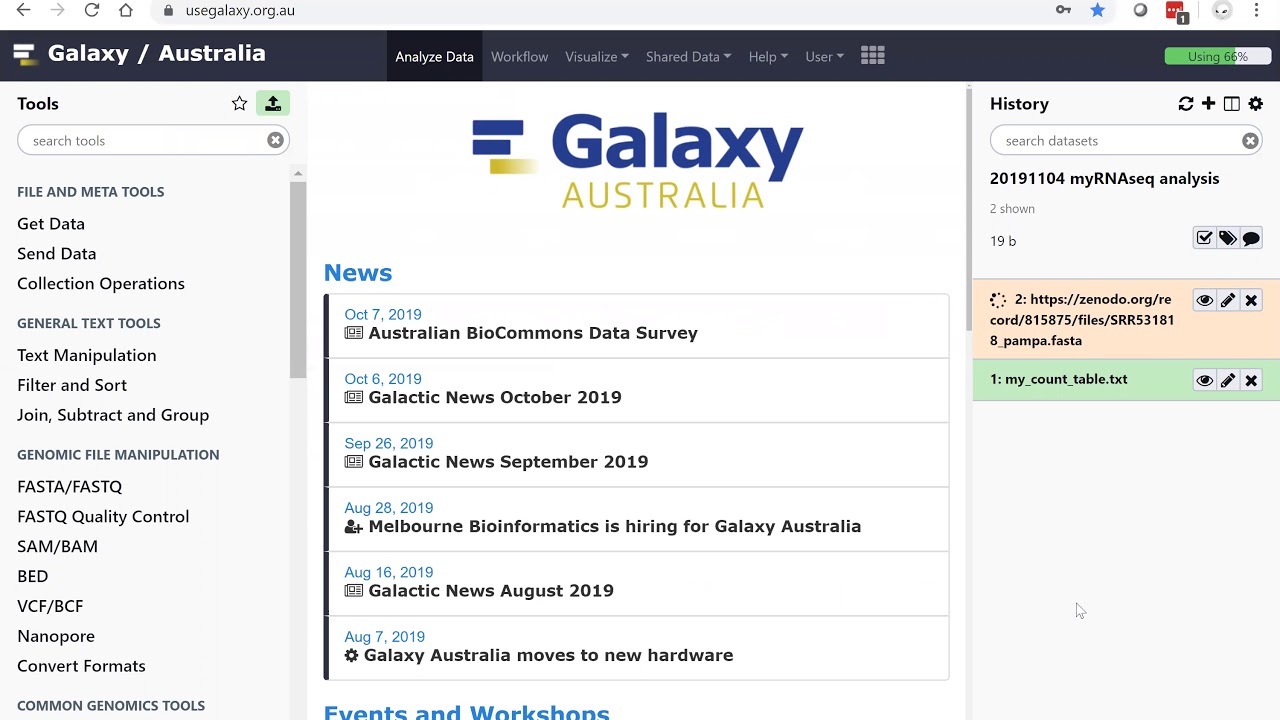Expand the SAM/BAM tool section

[x=57, y=546]
